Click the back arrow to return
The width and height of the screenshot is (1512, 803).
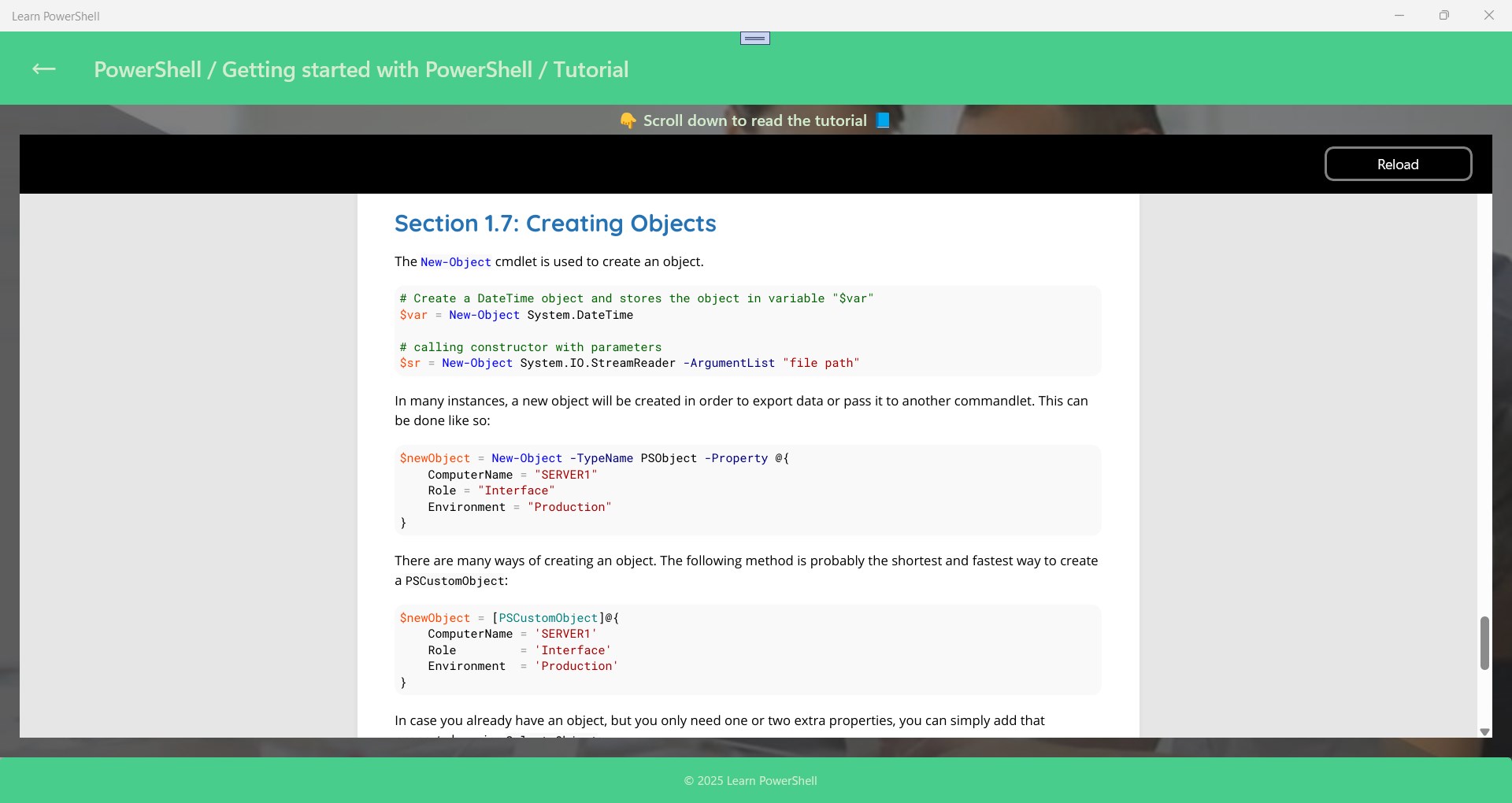click(x=43, y=69)
